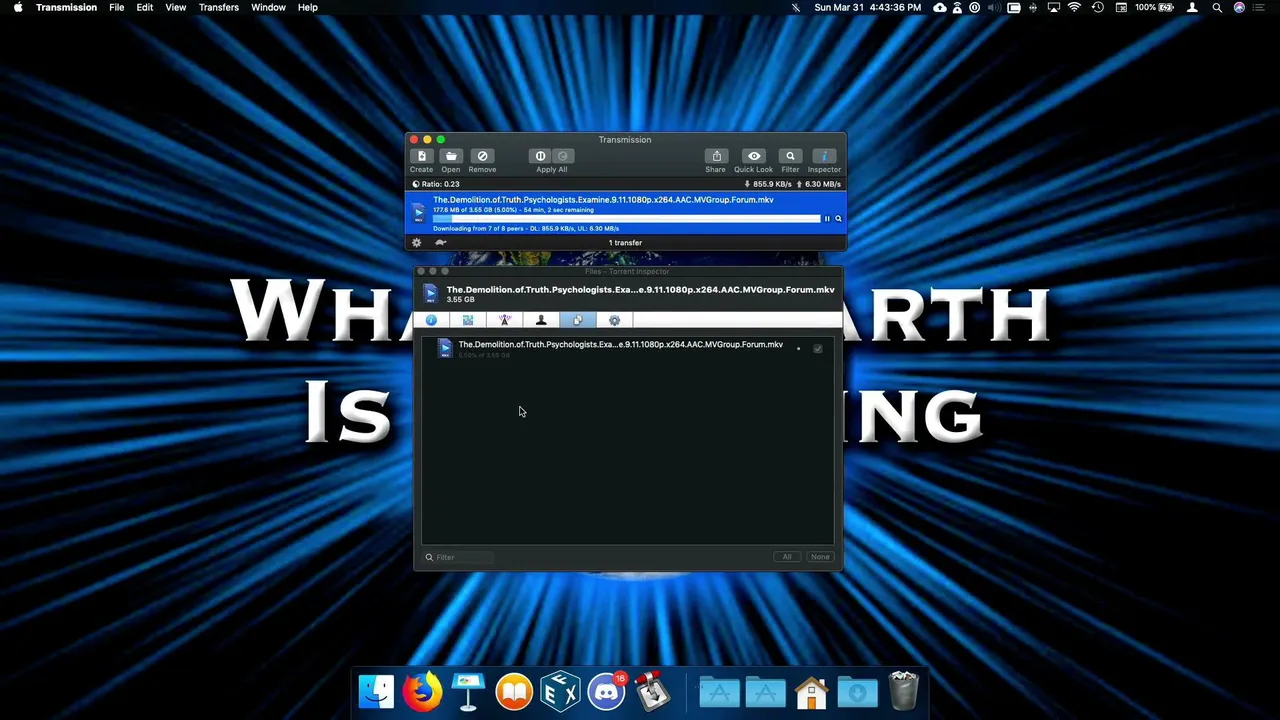Open the Trash in Dock
1280x720 pixels.
[x=903, y=691]
